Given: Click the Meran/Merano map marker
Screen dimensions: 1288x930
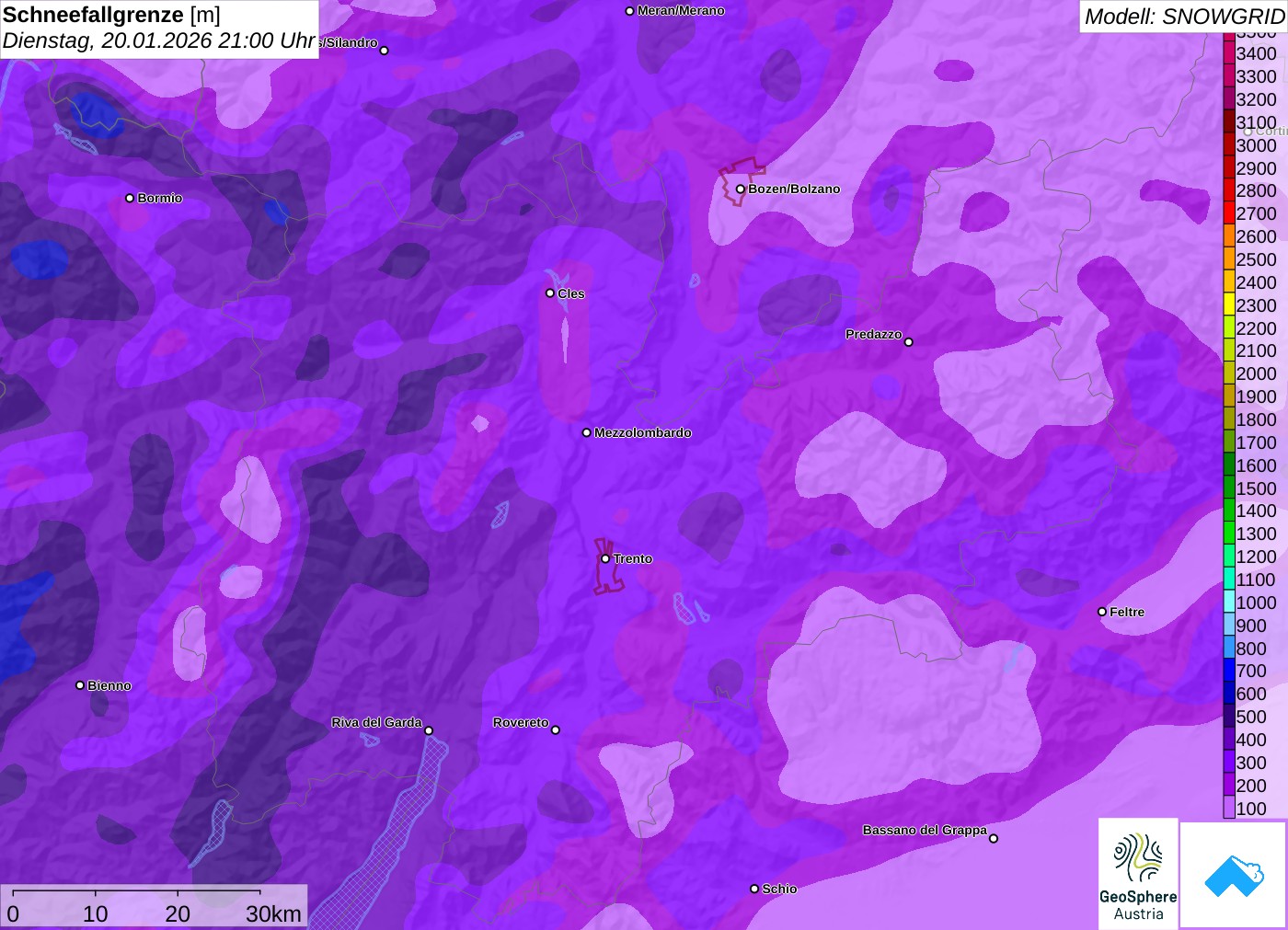Looking at the screenshot, I should (x=629, y=11).
